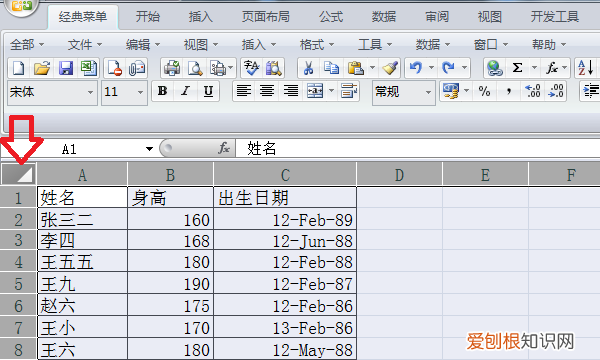Switch to the 开发工具 ribbon tab

point(554,17)
